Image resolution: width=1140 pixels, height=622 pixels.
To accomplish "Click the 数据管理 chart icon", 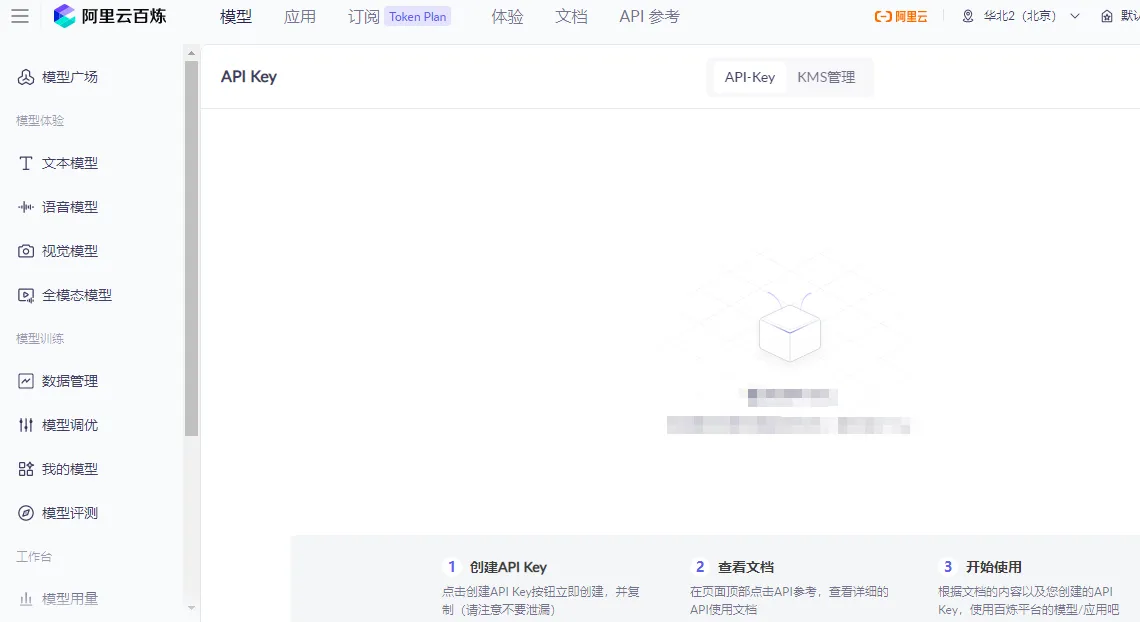I will pos(26,381).
